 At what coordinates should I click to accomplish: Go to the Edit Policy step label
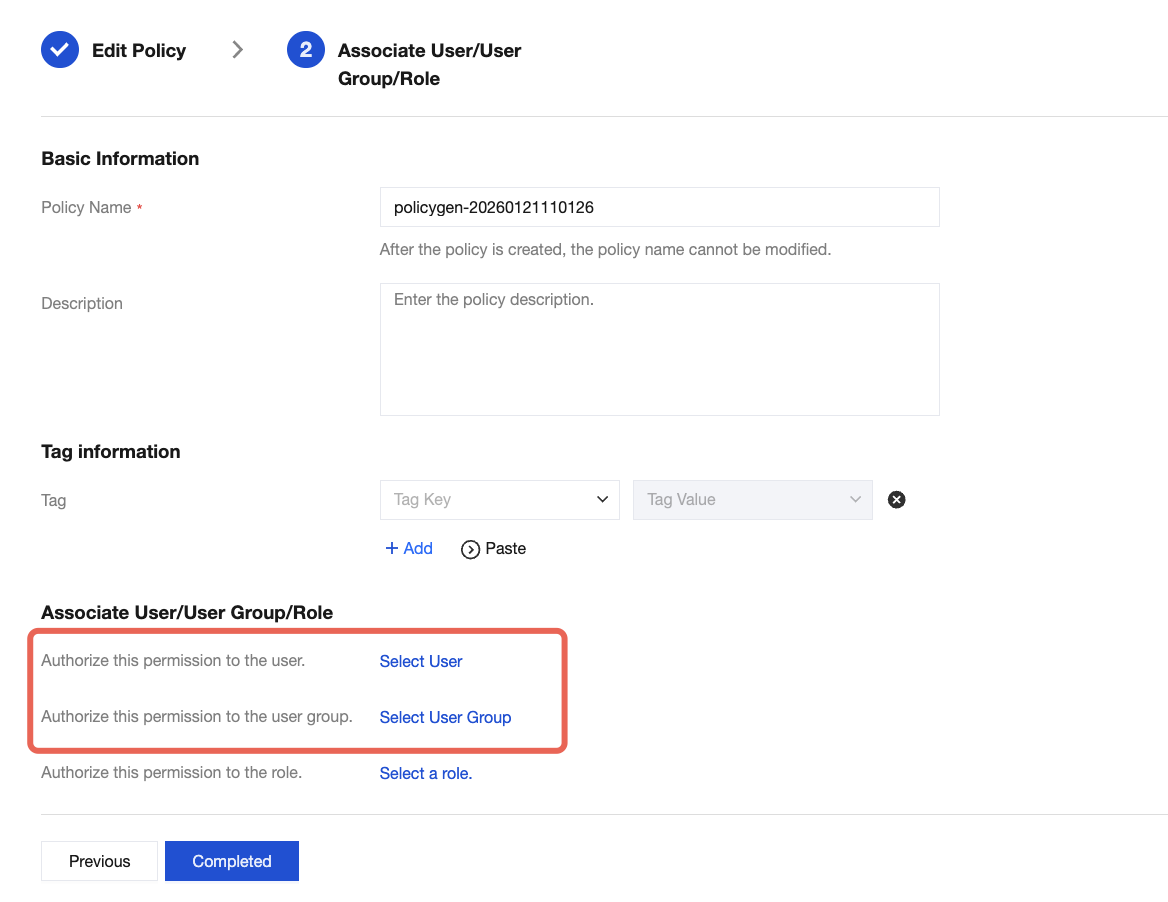[139, 51]
